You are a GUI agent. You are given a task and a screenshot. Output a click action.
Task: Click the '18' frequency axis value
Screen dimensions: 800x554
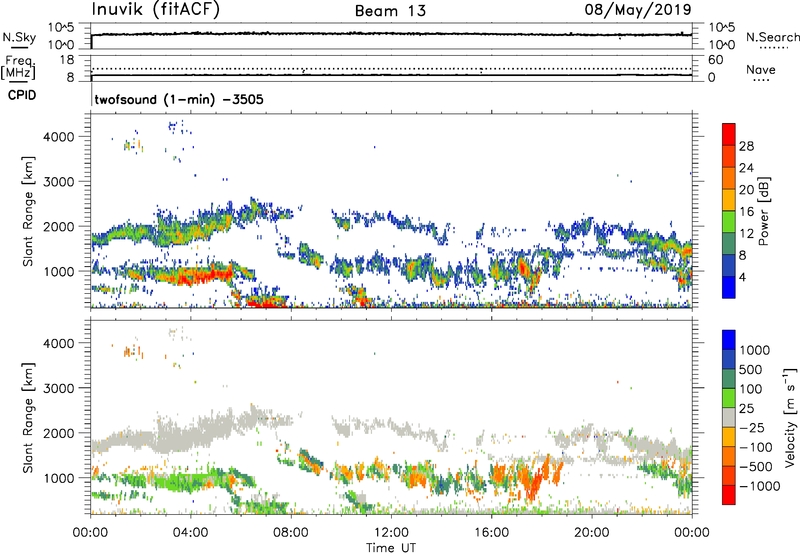tap(67, 60)
